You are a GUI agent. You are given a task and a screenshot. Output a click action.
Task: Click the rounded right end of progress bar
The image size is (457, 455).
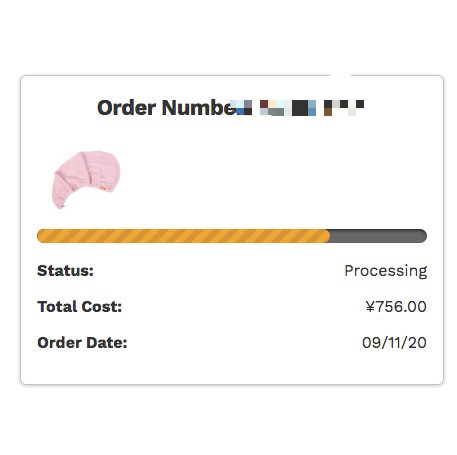(x=423, y=236)
